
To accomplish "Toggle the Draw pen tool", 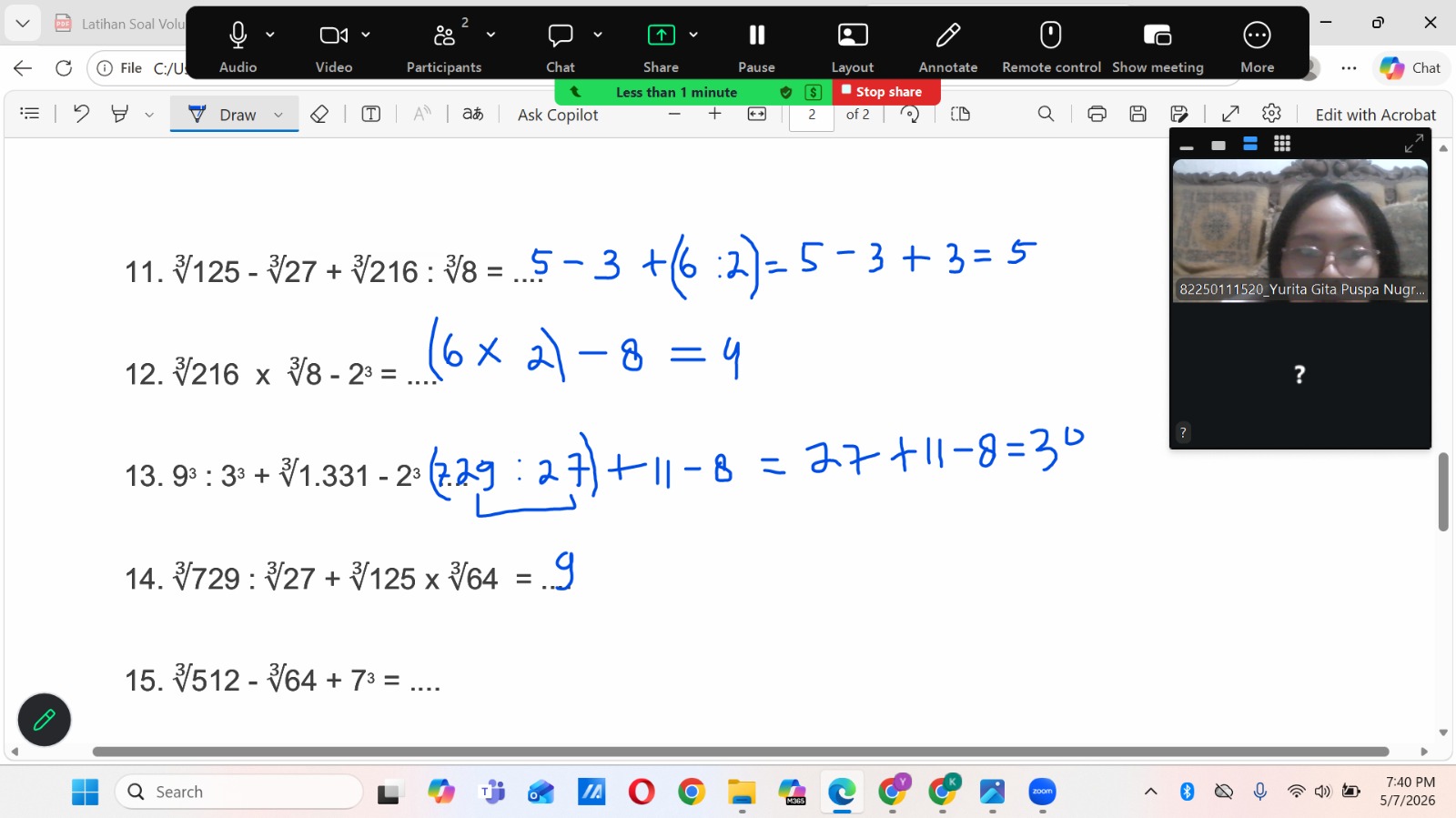I will pos(223,115).
